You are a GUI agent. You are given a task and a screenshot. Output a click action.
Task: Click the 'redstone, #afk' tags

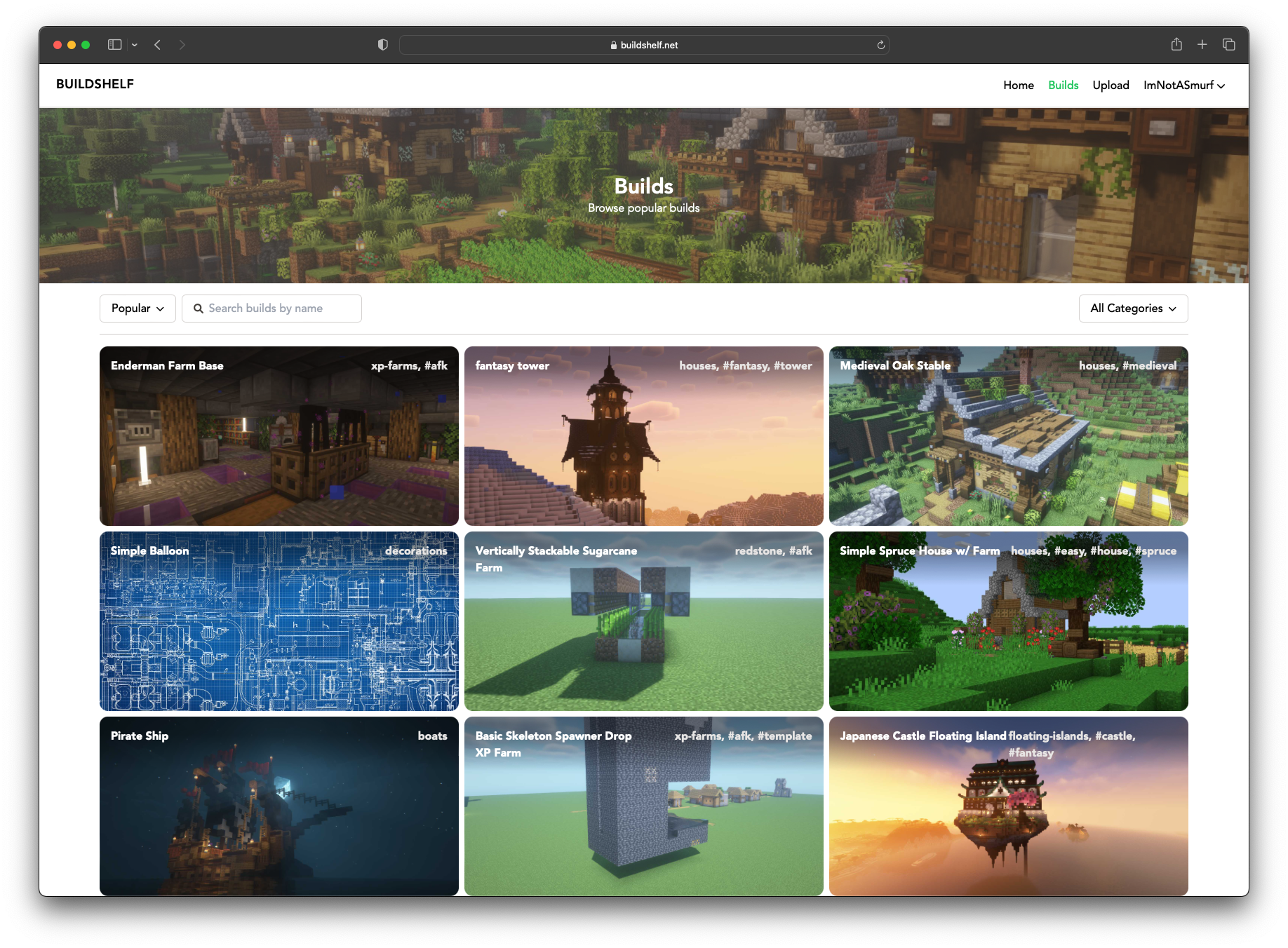774,550
